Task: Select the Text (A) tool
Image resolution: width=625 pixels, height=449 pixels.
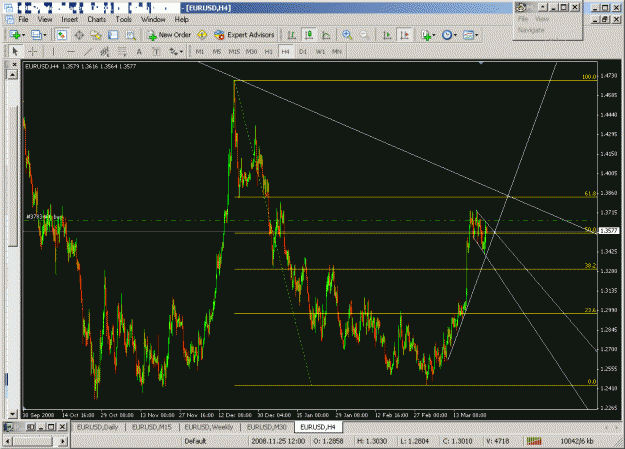Action: click(x=139, y=51)
